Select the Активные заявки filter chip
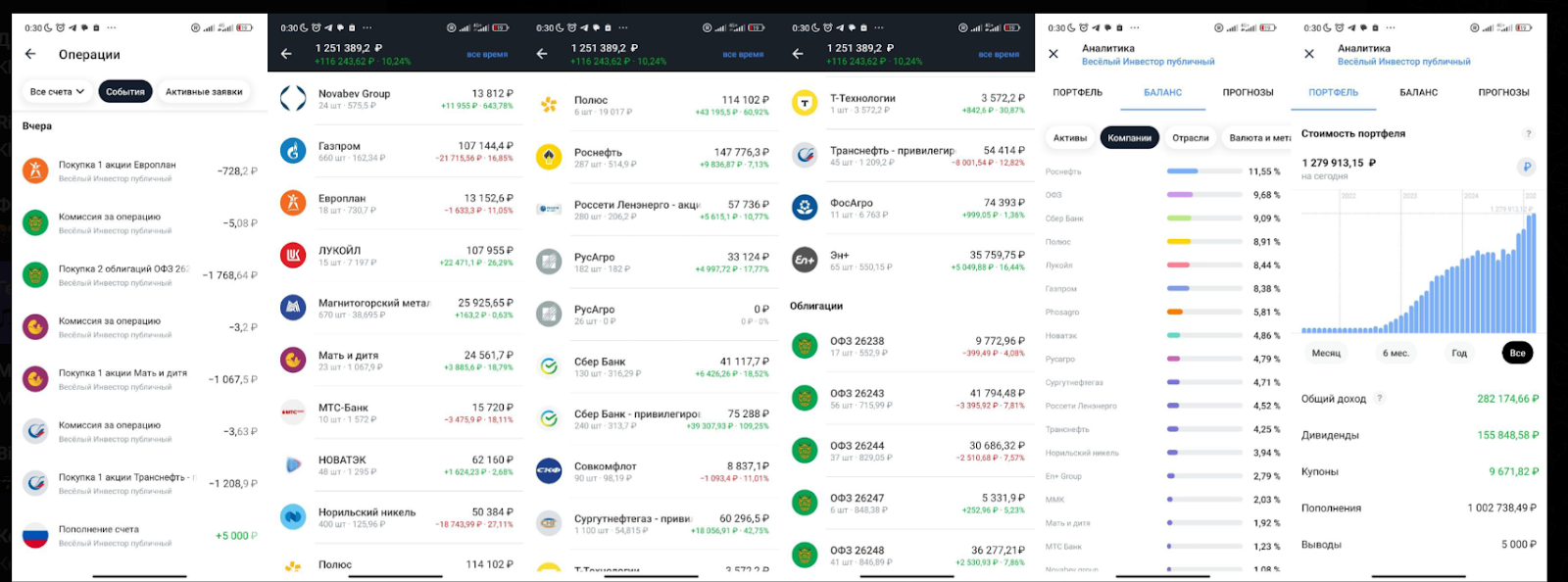This screenshot has width=1568, height=582. [x=204, y=92]
